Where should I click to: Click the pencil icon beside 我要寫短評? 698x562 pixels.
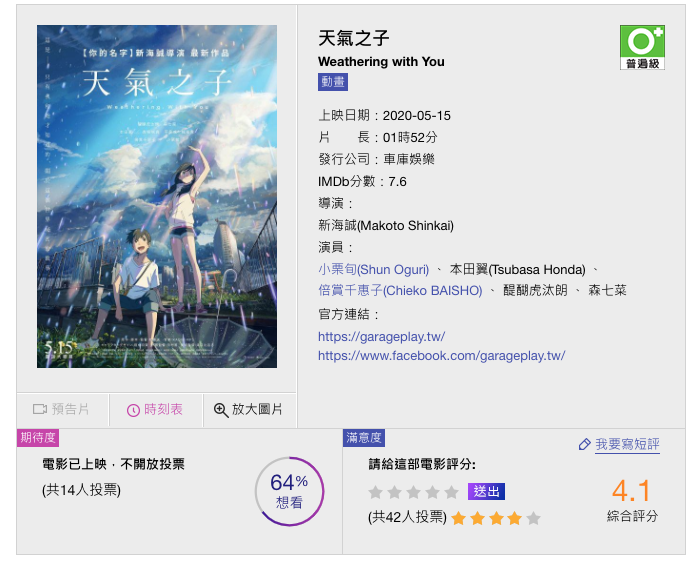pyautogui.click(x=584, y=444)
